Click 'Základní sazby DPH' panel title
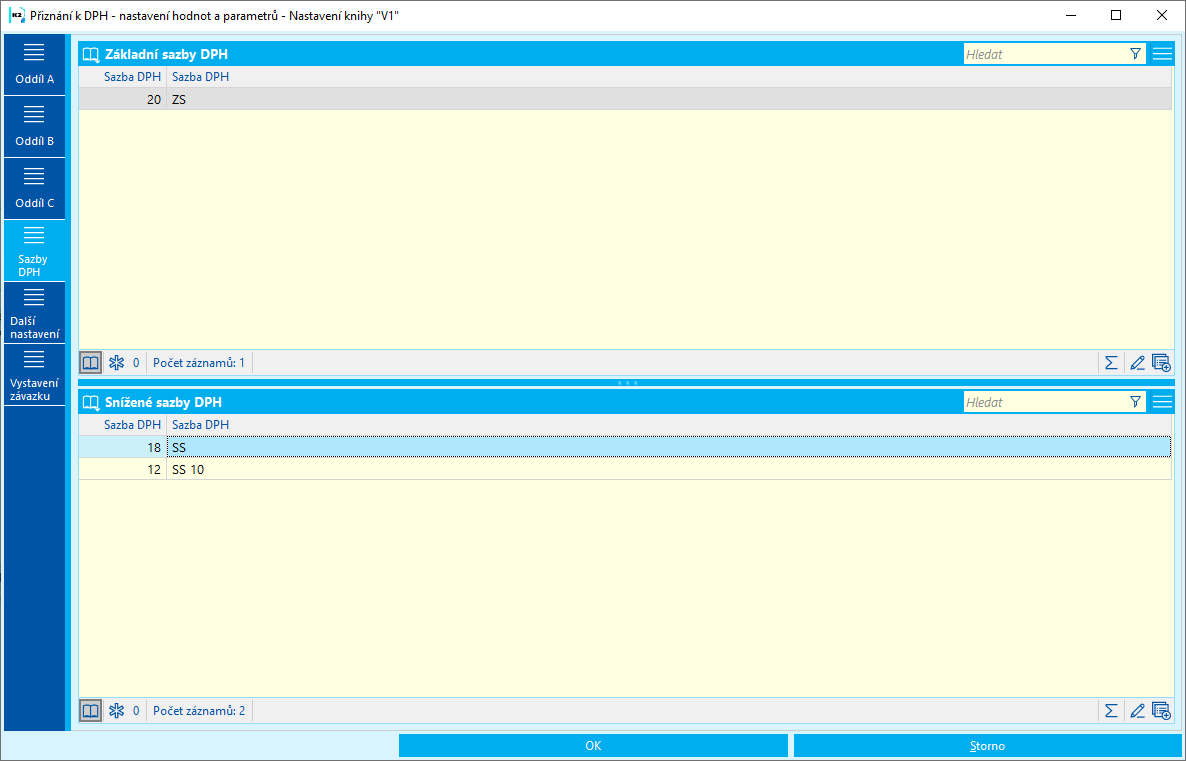Viewport: 1186px width, 761px height. 166,54
